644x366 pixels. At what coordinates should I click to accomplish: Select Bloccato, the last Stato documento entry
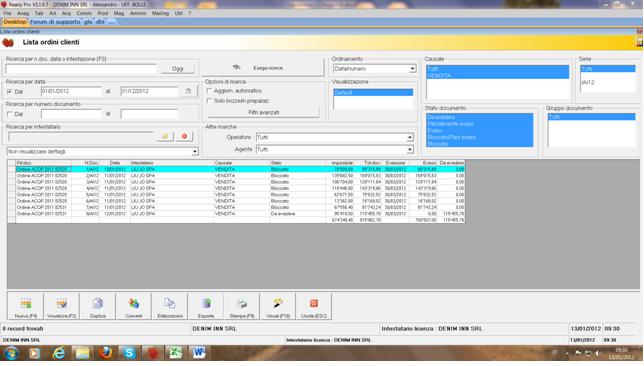pyautogui.click(x=479, y=144)
